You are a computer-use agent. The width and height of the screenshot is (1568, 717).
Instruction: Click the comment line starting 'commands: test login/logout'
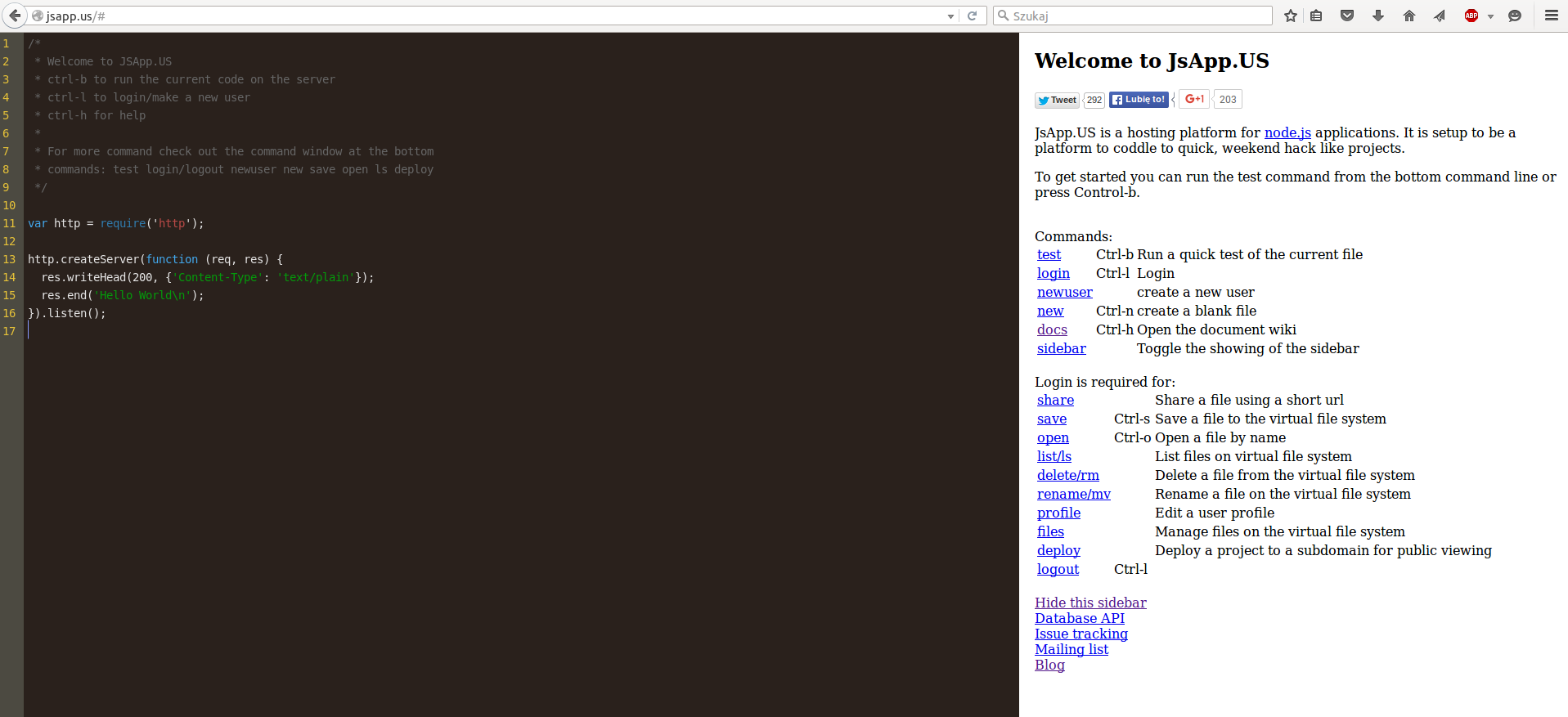point(240,169)
